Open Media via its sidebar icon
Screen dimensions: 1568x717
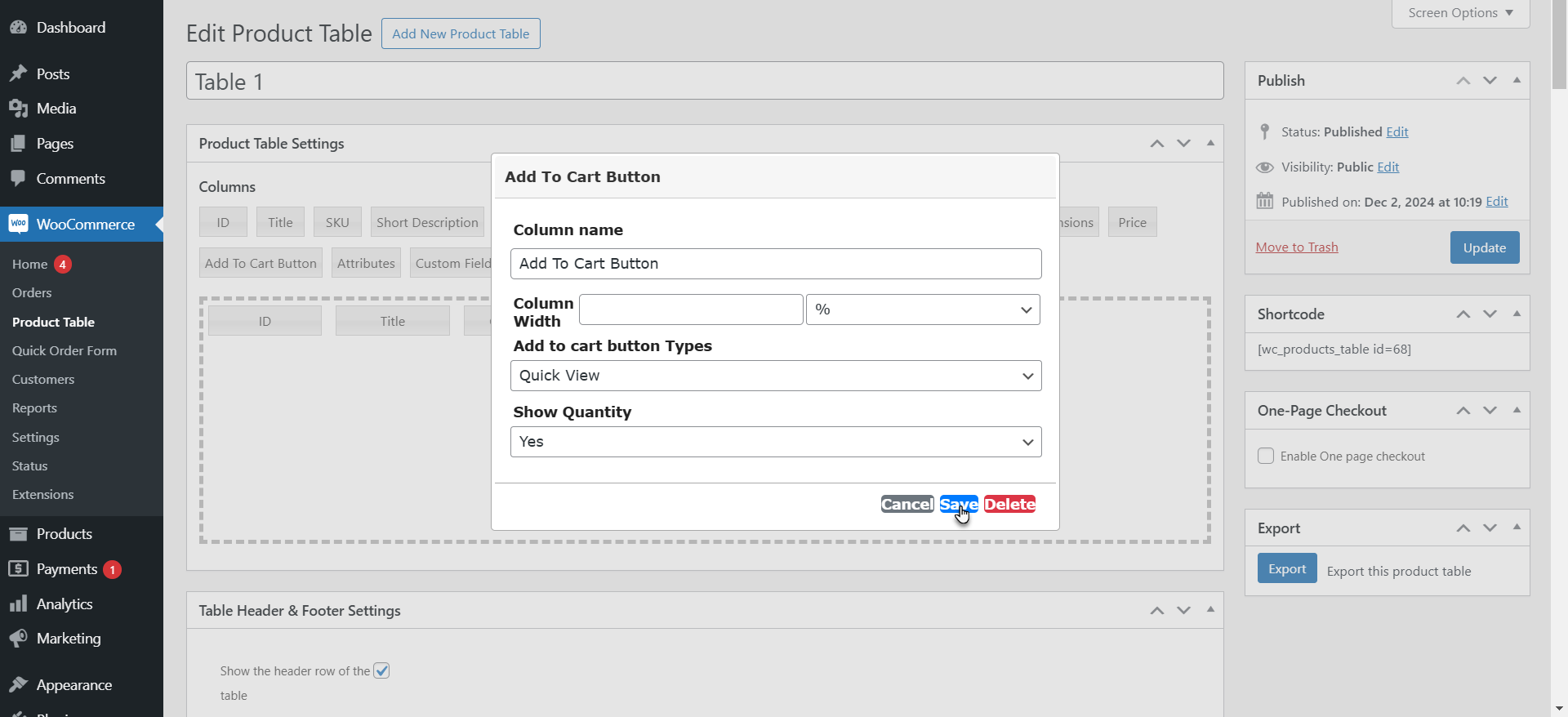(19, 109)
